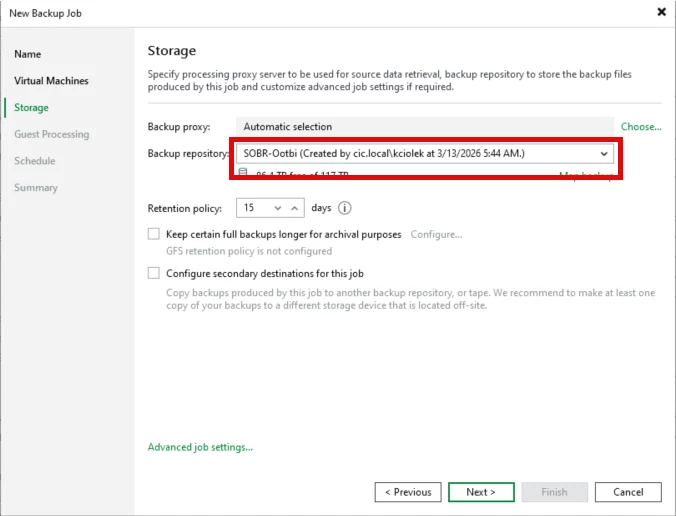Enable keeping full backups for archival purposes
The width and height of the screenshot is (676, 516).
[154, 234]
